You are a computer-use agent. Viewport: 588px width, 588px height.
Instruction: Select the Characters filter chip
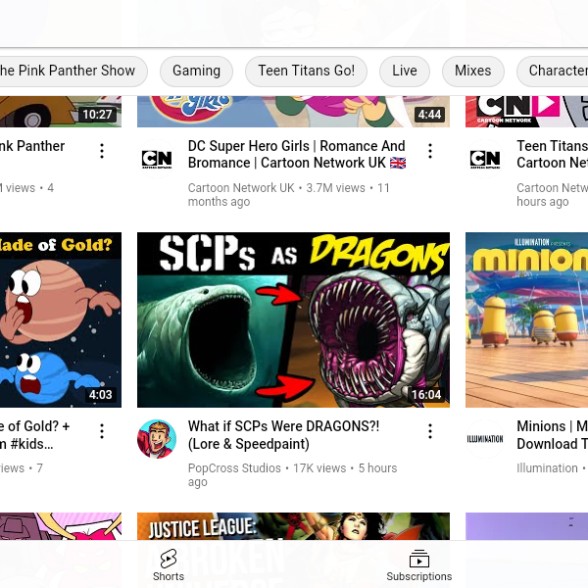click(552, 71)
